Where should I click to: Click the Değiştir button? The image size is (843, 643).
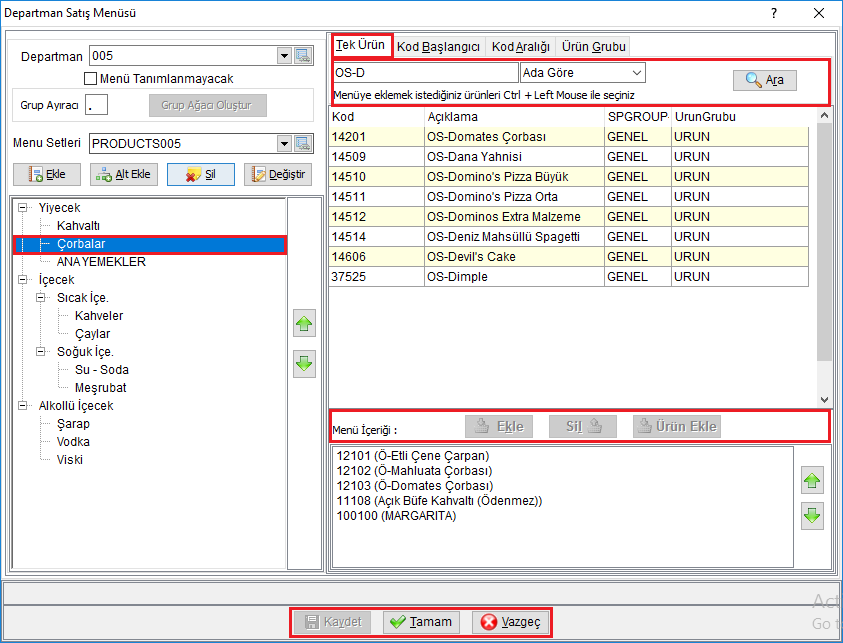pos(278,174)
